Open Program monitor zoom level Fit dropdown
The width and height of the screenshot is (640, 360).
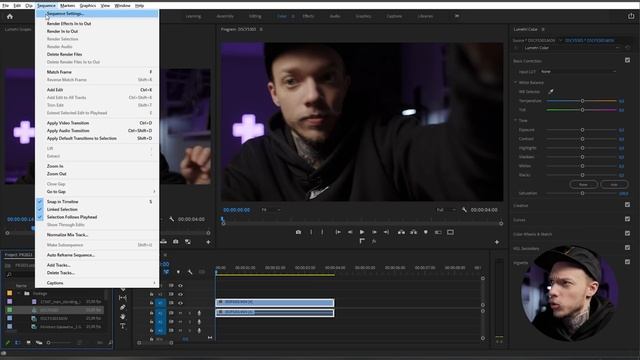(x=270, y=210)
